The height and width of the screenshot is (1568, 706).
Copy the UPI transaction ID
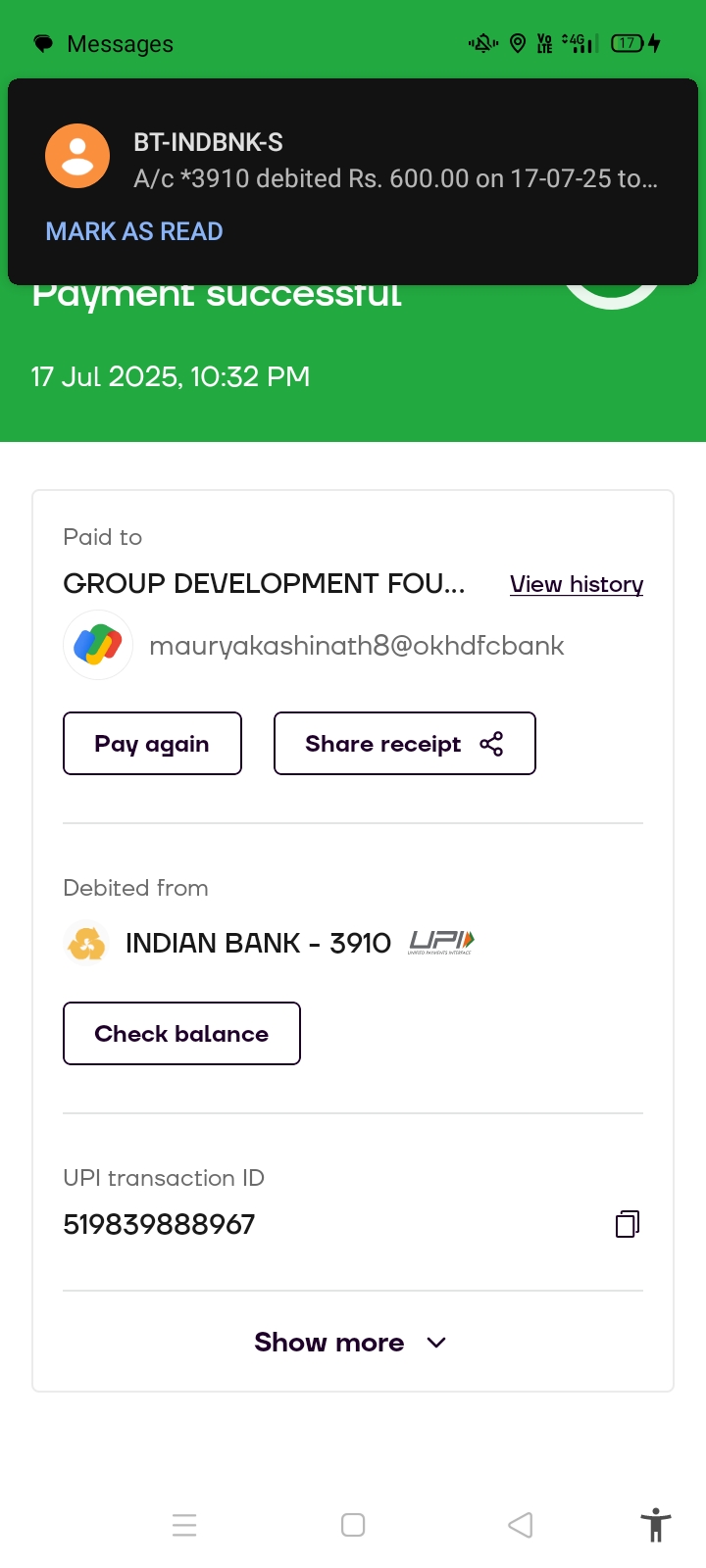point(628,1224)
